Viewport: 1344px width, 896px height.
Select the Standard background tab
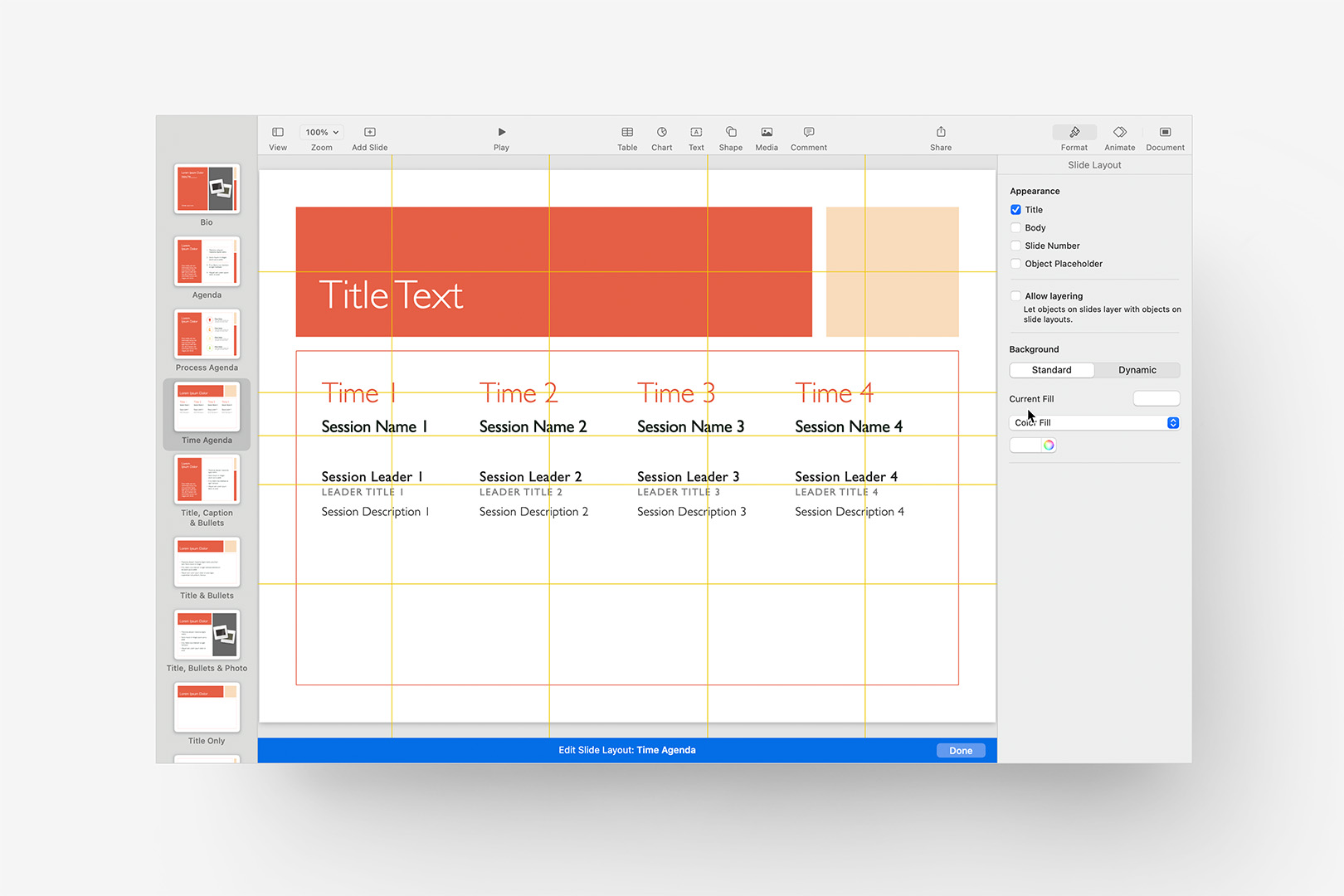coord(1051,370)
